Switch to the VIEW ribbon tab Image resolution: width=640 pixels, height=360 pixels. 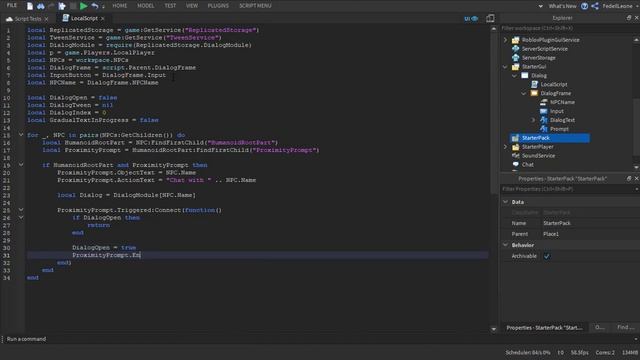click(192, 6)
